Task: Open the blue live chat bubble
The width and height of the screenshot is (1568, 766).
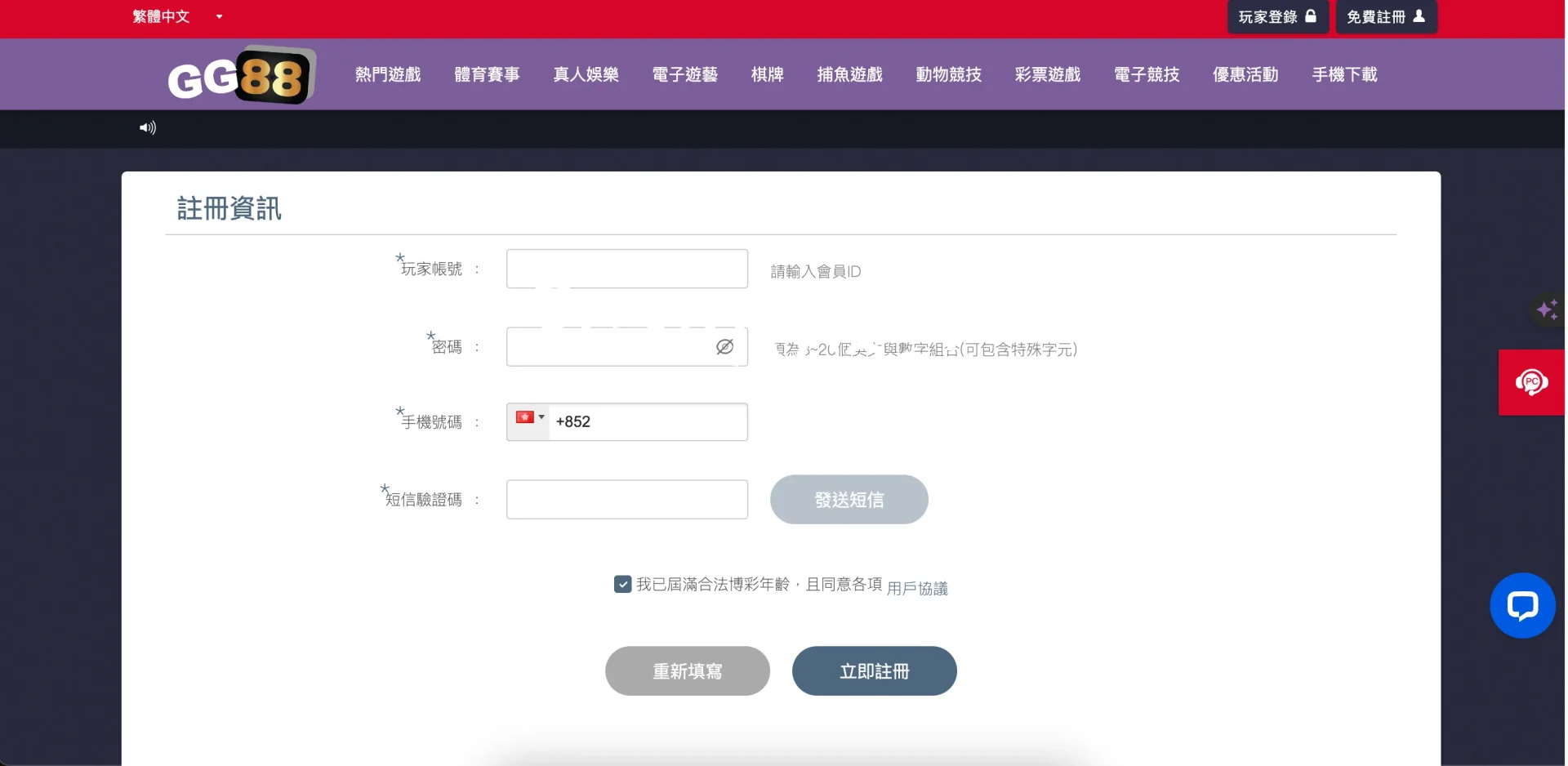Action: pos(1521,605)
